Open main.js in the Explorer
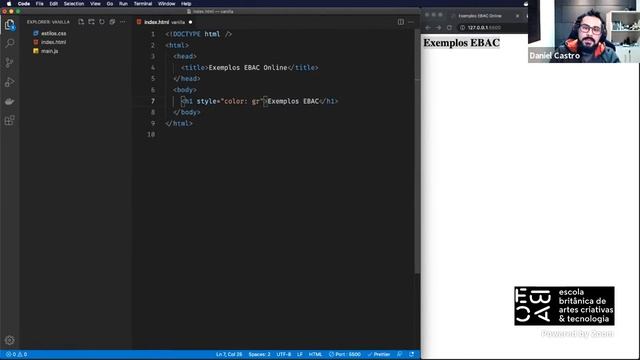Screen dimensions: 640x360 [x=49, y=51]
